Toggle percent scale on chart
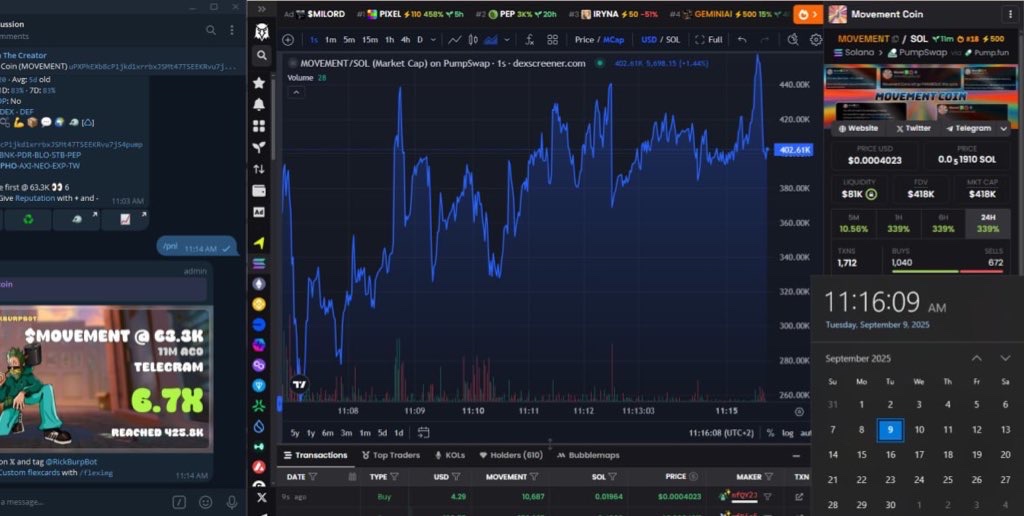This screenshot has width=1024, height=516. tap(771, 433)
